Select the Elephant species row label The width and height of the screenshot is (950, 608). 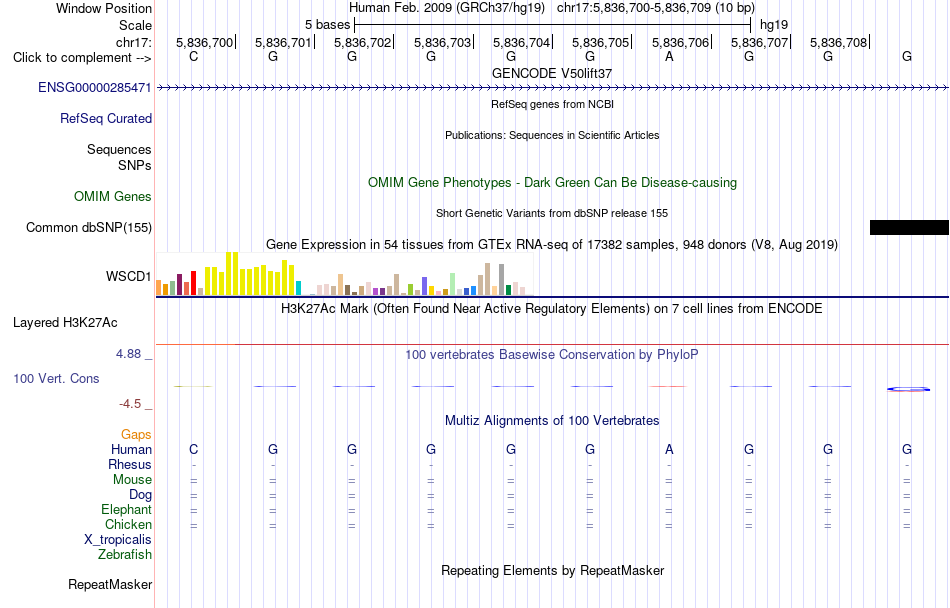point(127,510)
